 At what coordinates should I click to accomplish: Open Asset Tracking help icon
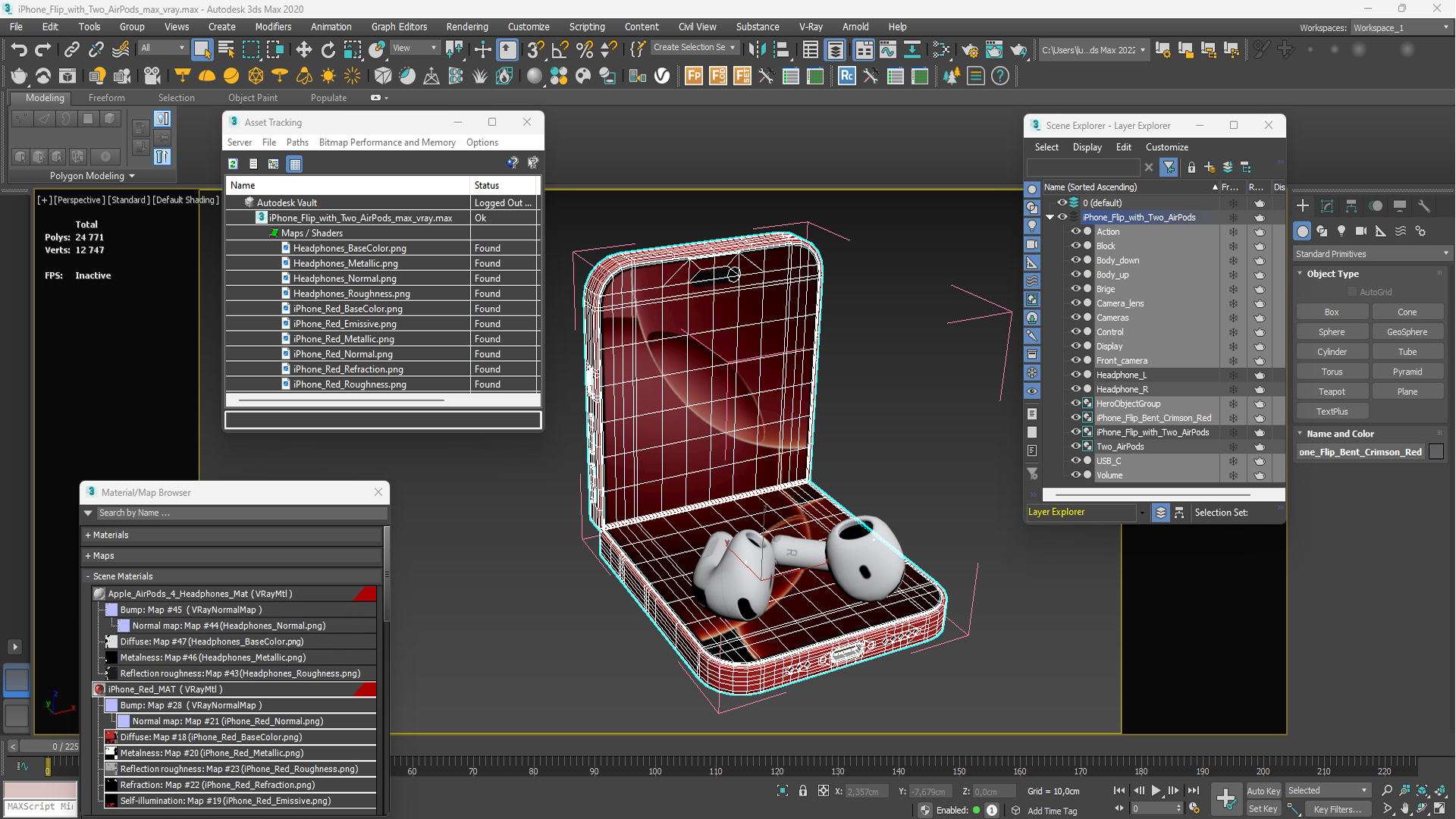pyautogui.click(x=513, y=162)
